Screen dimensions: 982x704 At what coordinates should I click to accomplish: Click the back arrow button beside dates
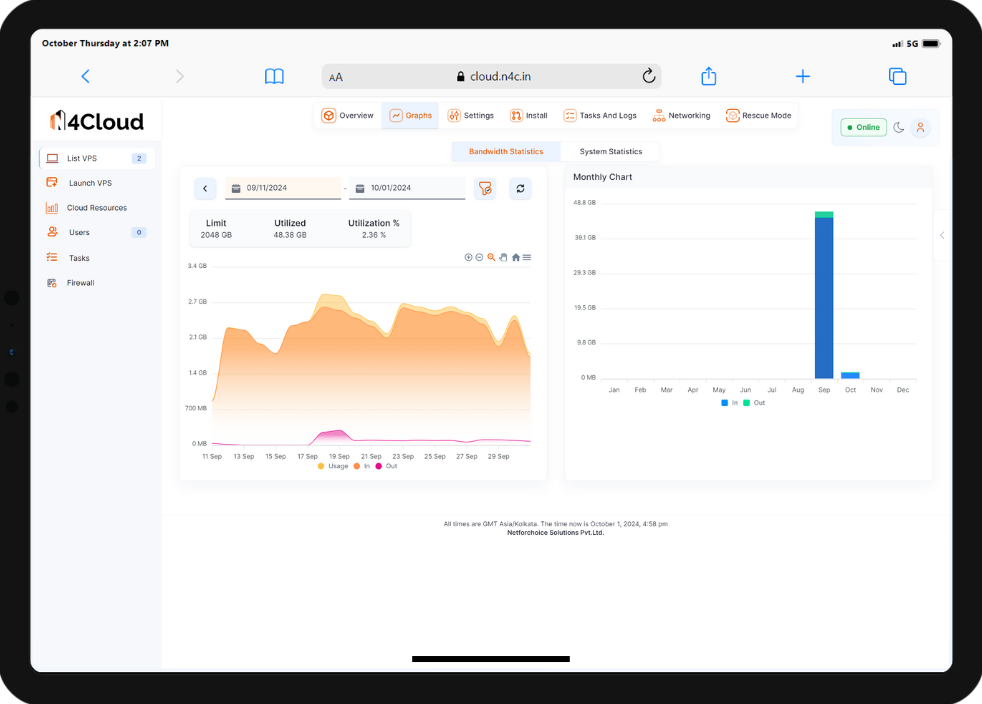205,188
